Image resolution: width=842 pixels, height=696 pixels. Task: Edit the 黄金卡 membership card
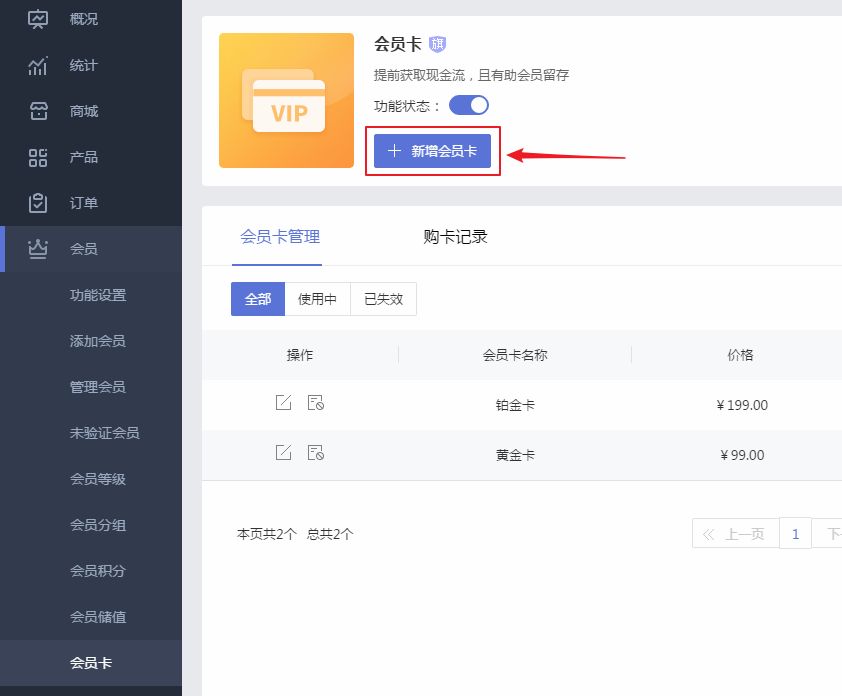(284, 453)
